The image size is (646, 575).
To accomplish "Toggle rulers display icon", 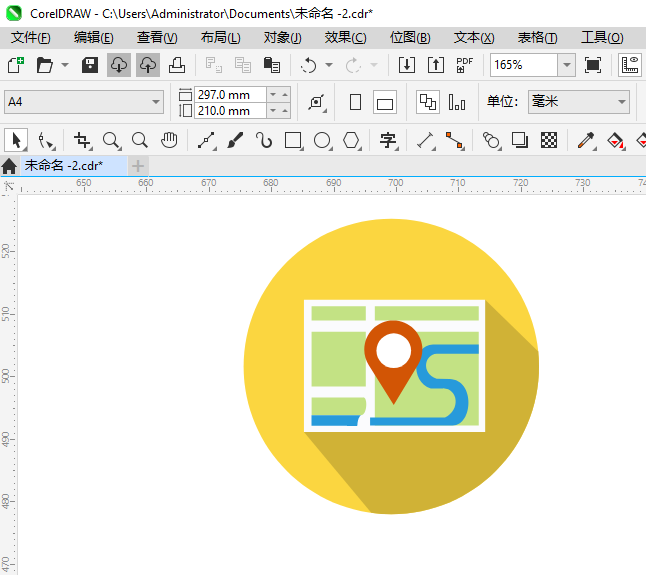I will point(630,65).
